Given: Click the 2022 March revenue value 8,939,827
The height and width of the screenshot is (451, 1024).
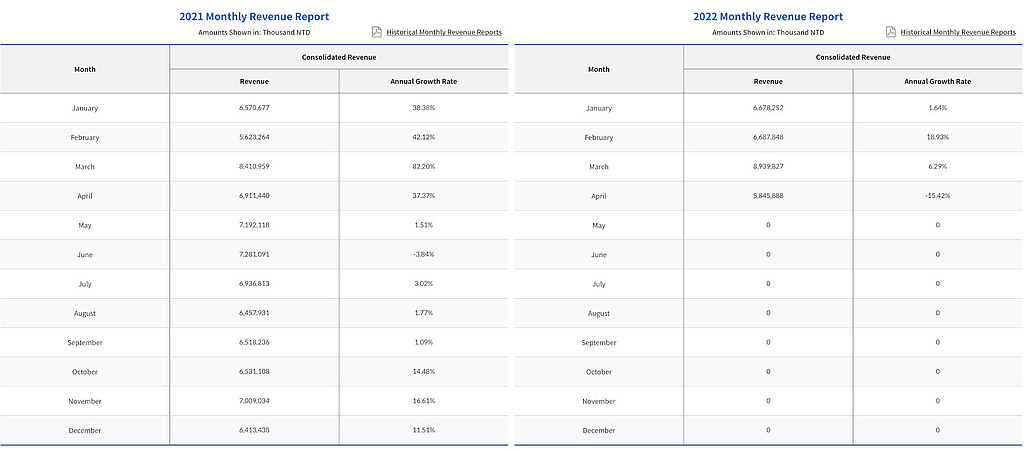Looking at the screenshot, I should [x=768, y=166].
